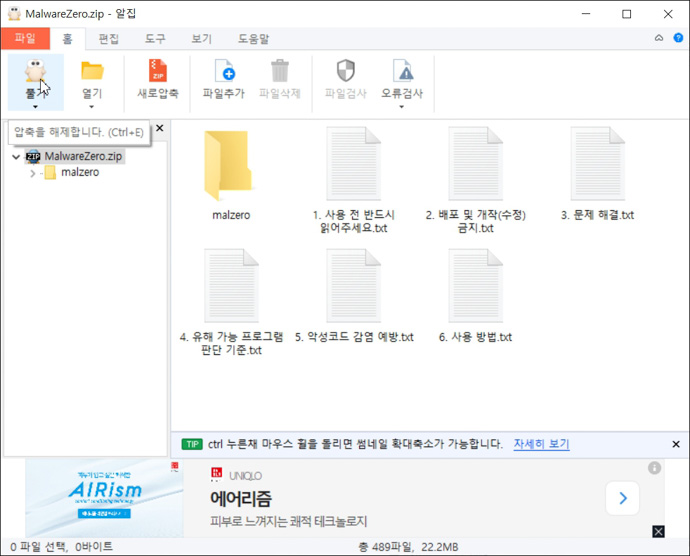Maximize the 알집 window
690x556 pixels.
tap(627, 14)
